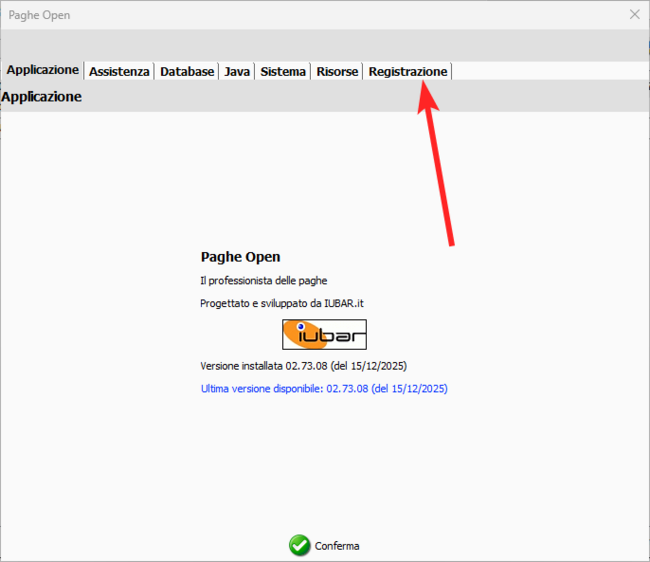Go to the Java tab

[237, 72]
